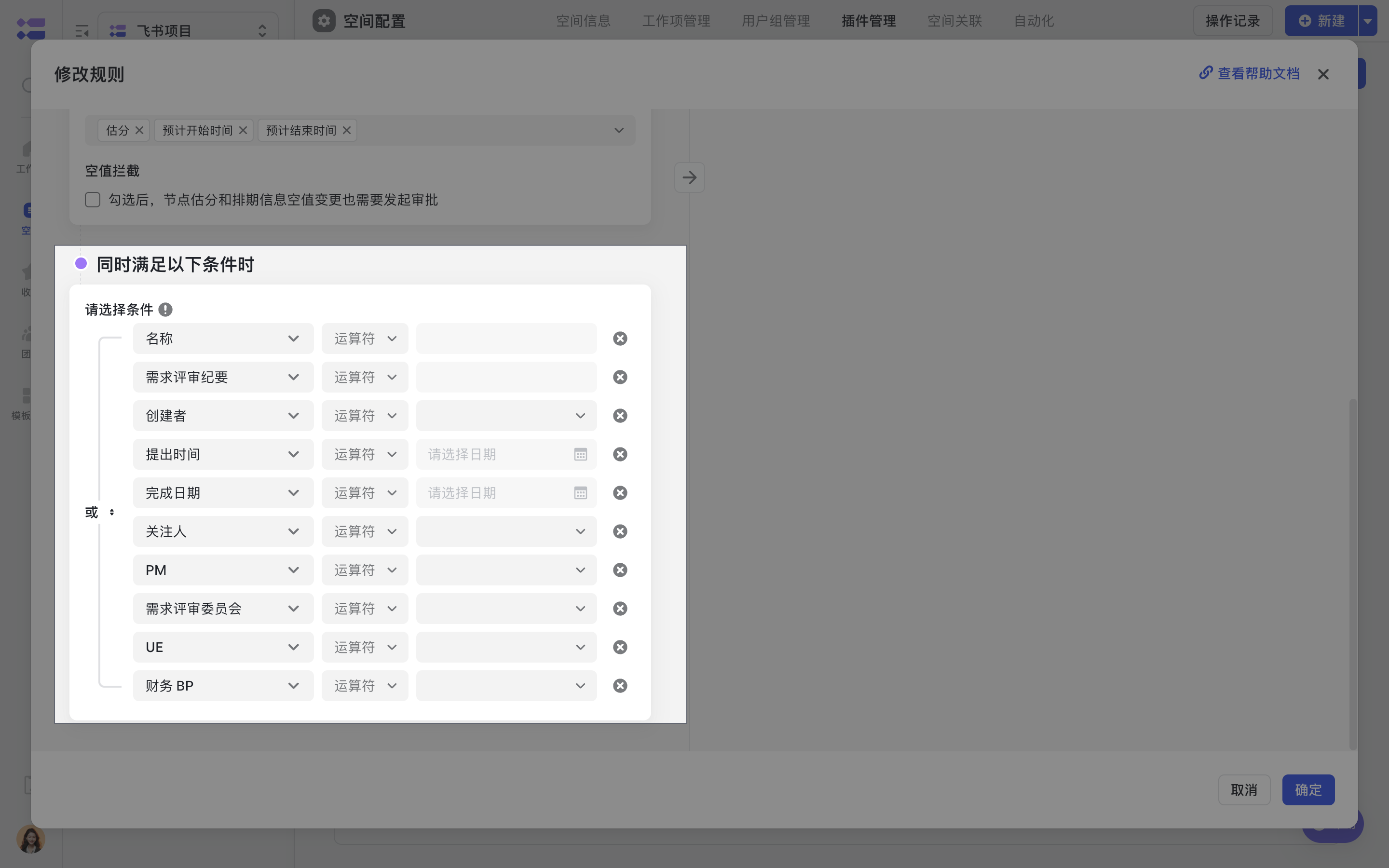Click the info icon beside 请选择条件

[165, 310]
